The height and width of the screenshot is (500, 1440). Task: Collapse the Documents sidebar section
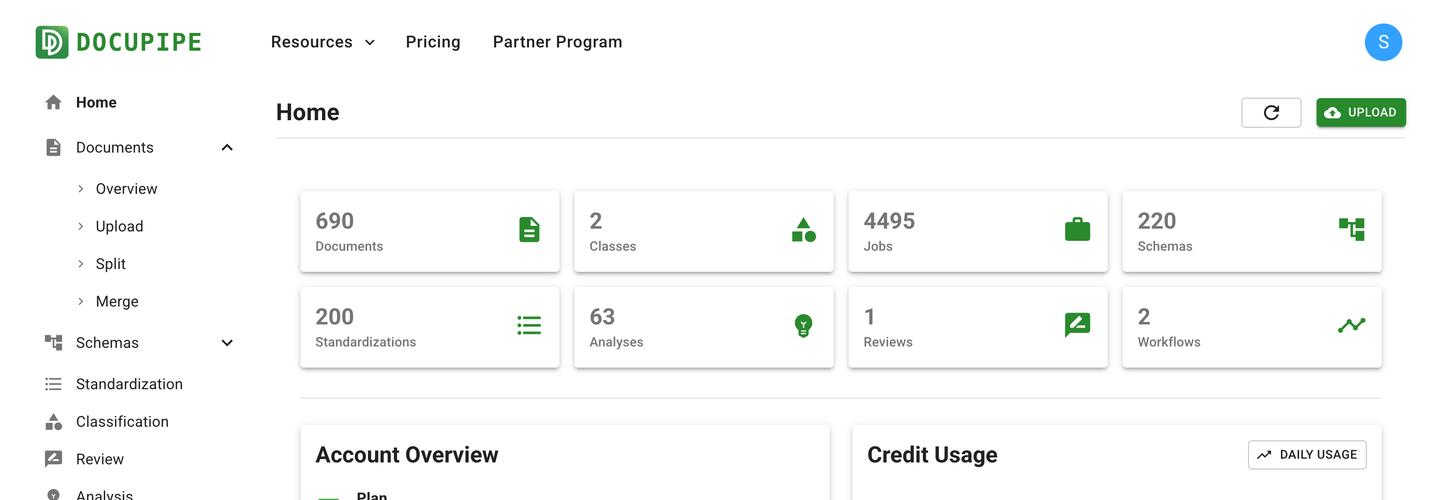click(227, 148)
